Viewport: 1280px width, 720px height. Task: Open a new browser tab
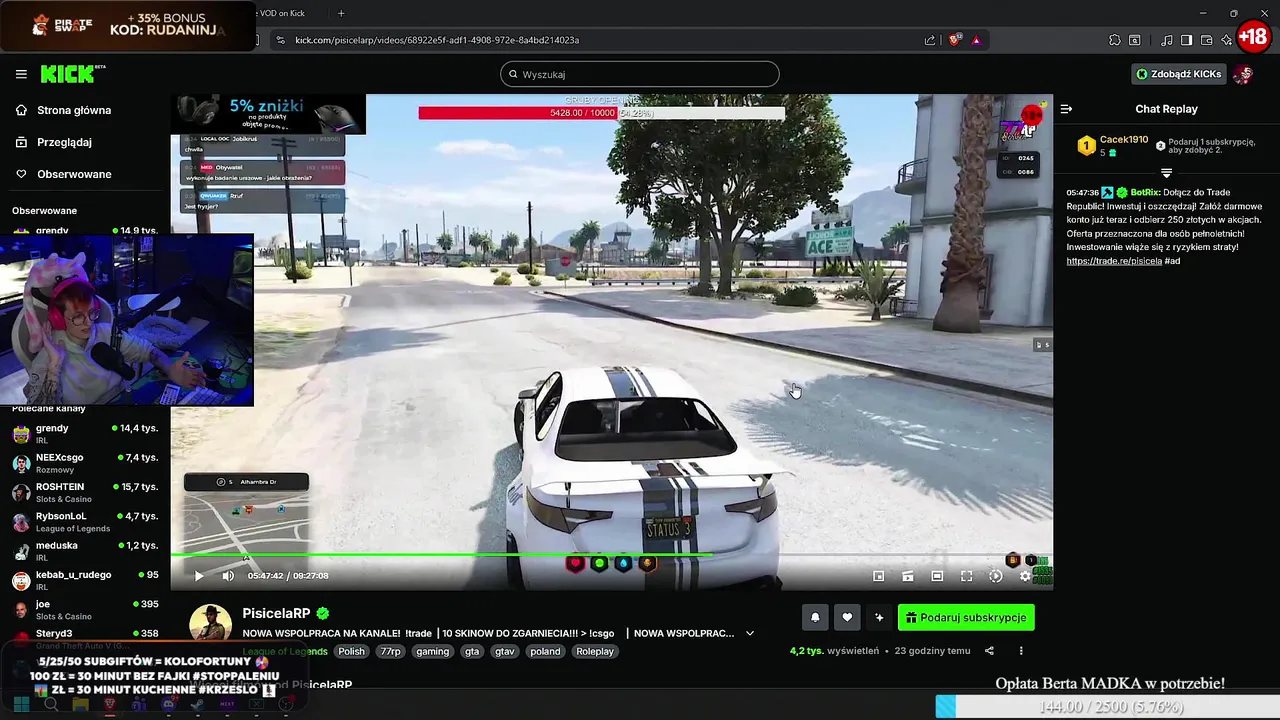[341, 13]
